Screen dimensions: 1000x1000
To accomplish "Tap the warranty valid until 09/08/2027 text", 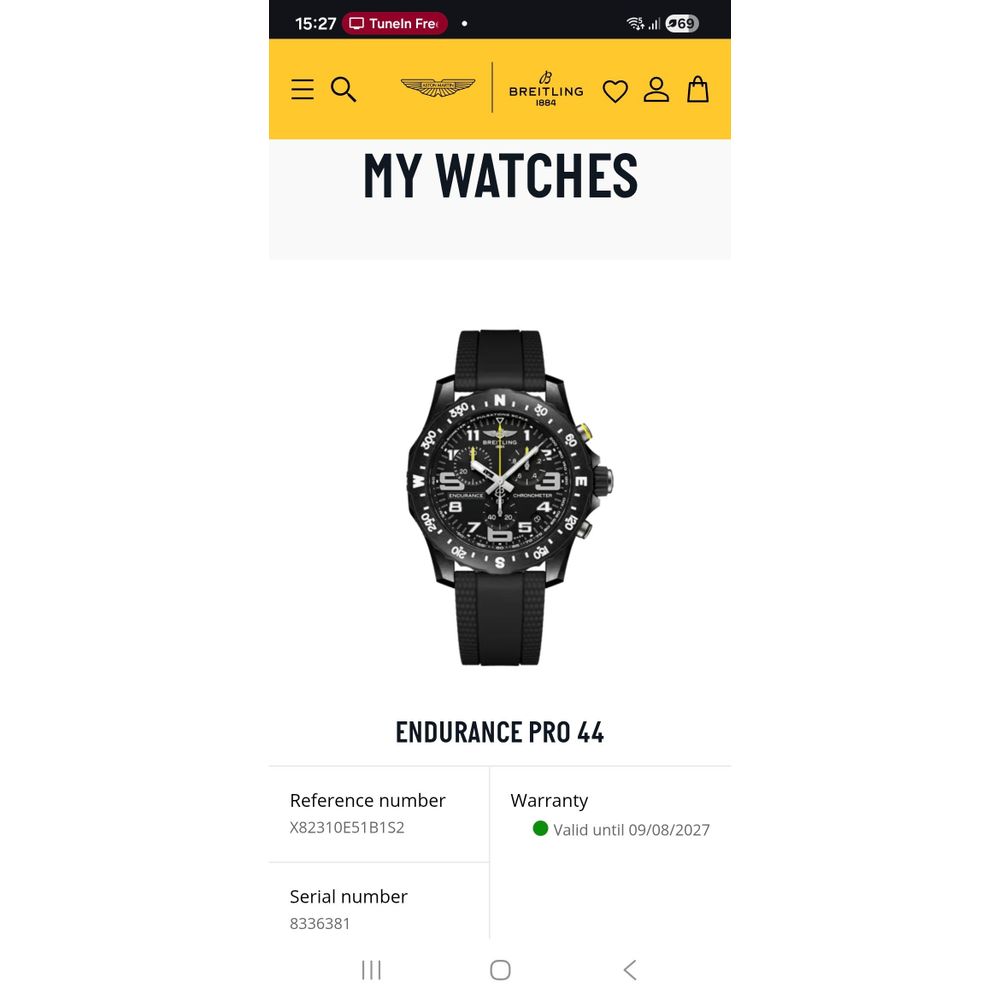I will click(631, 830).
